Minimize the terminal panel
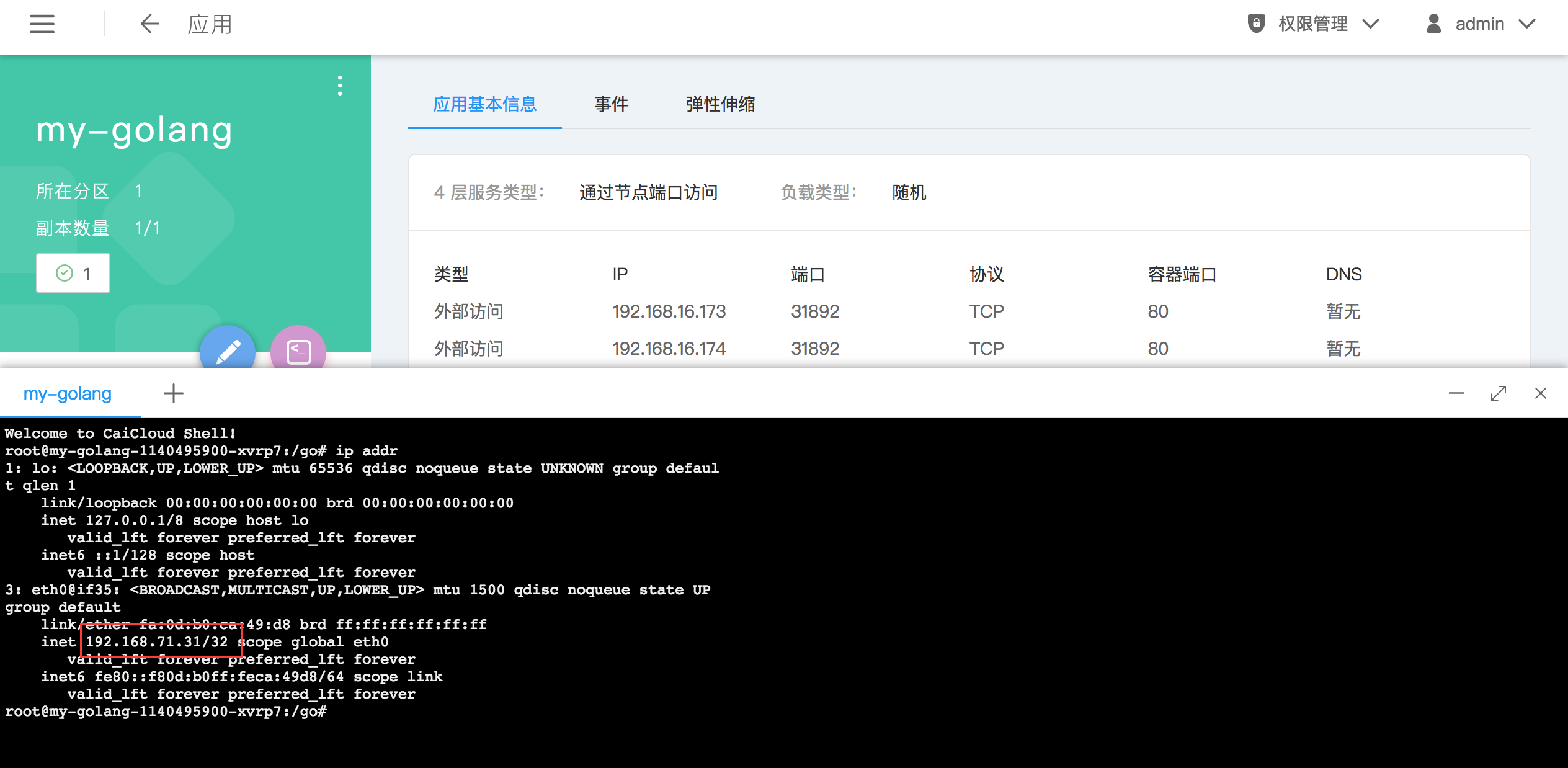This screenshot has width=1568, height=768. point(1456,393)
